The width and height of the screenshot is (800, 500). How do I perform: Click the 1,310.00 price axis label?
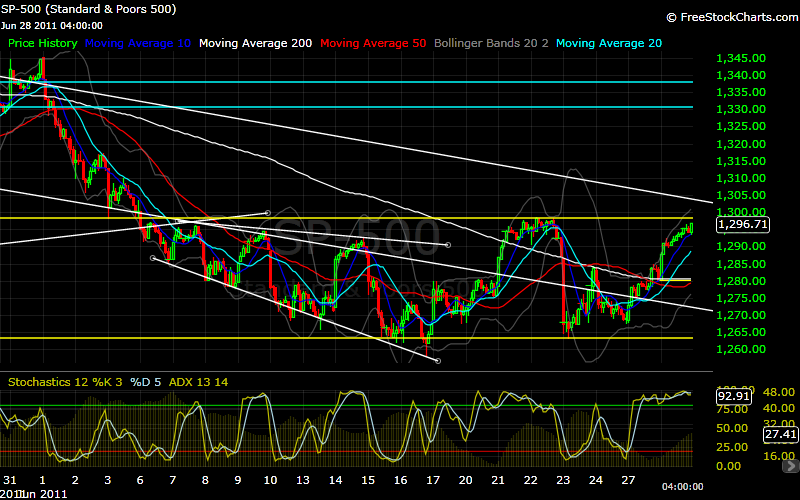(741, 178)
